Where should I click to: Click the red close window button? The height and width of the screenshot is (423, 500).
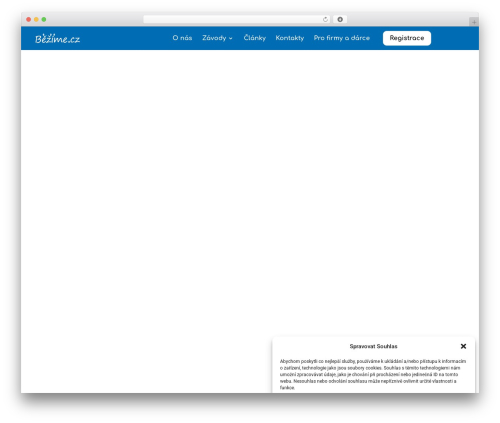(29, 19)
